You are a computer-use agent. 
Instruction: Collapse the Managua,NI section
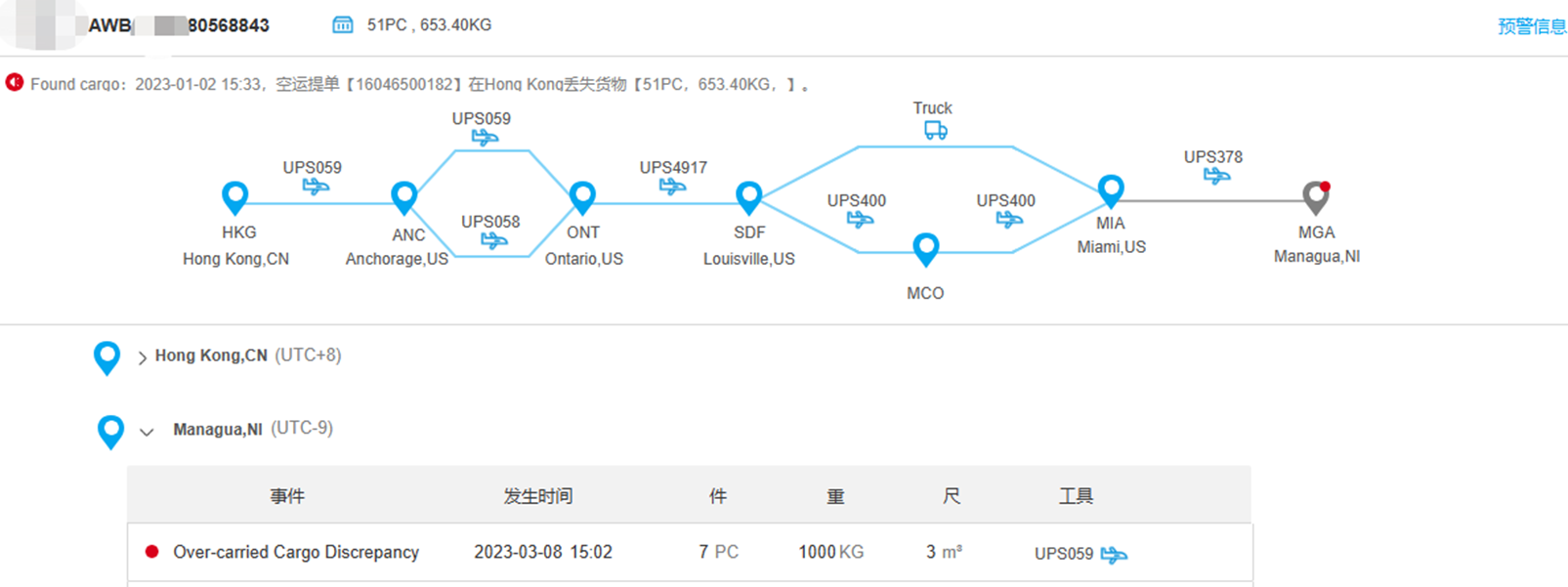147,431
